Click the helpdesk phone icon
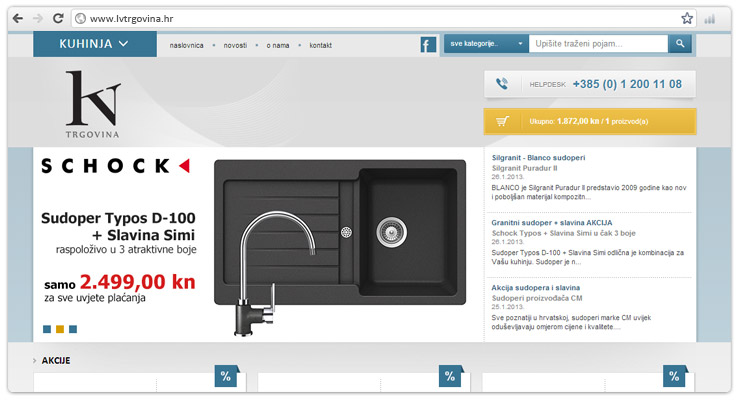Viewport: 740px width, 400px height. 501,84
